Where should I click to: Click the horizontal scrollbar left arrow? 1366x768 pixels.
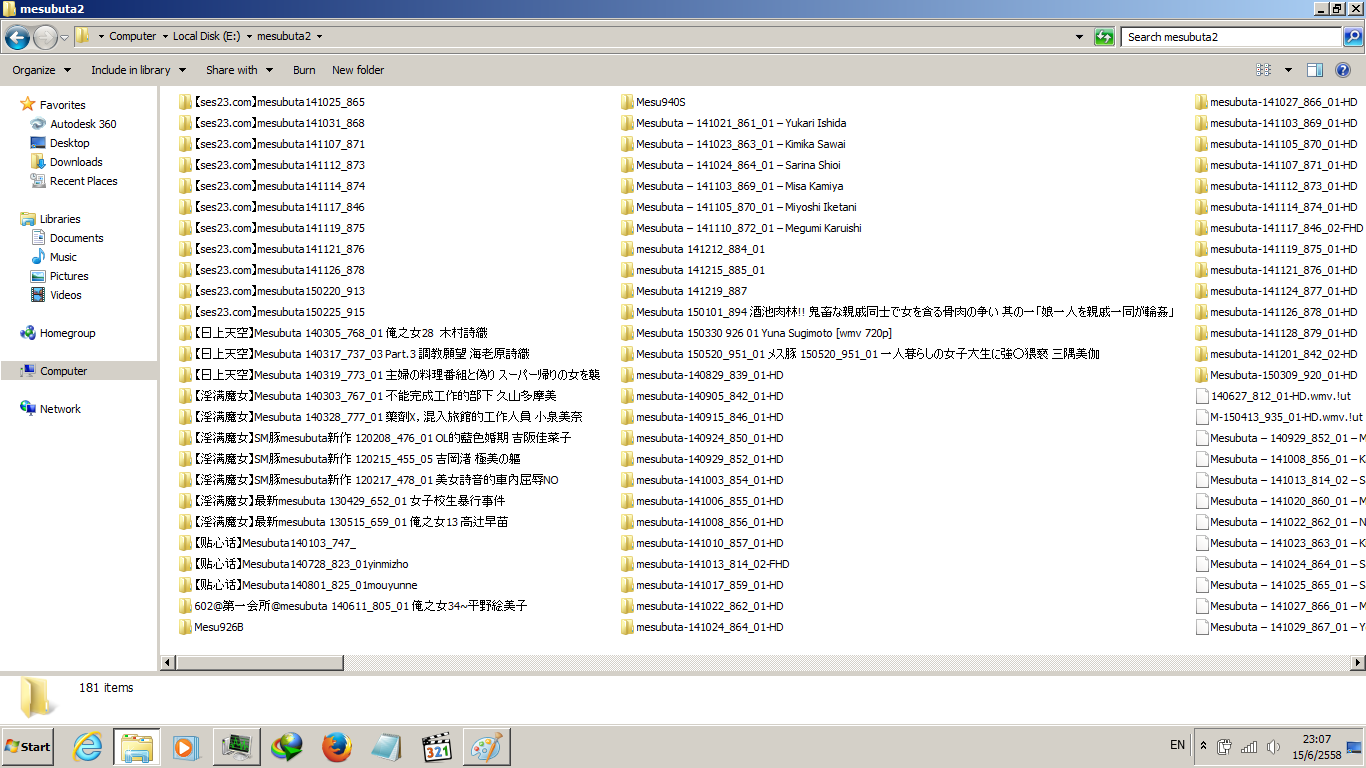[x=167, y=662]
